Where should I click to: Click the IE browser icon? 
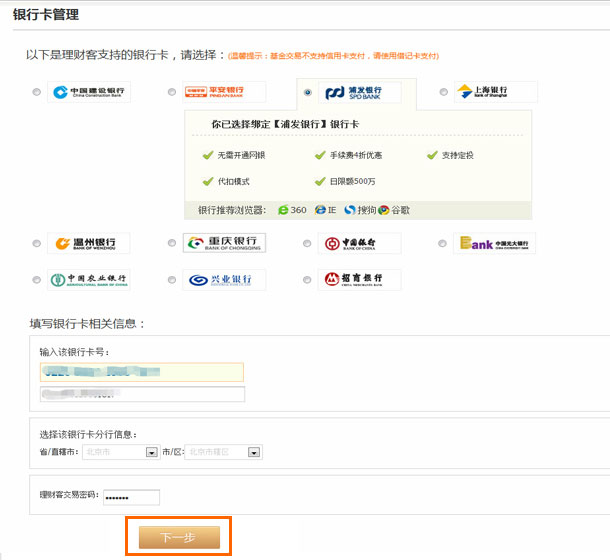tap(320, 210)
